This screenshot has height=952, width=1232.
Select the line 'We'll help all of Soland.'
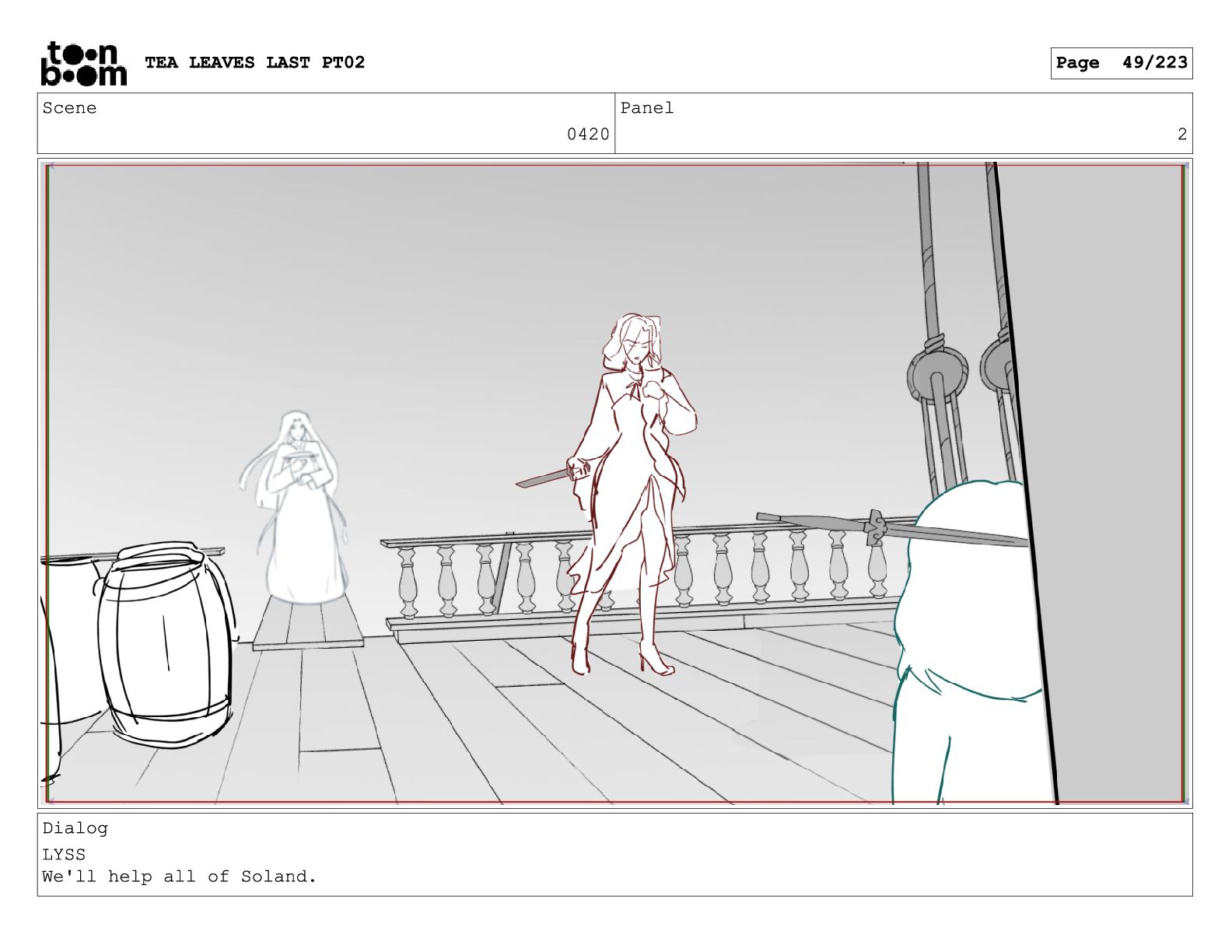[180, 877]
